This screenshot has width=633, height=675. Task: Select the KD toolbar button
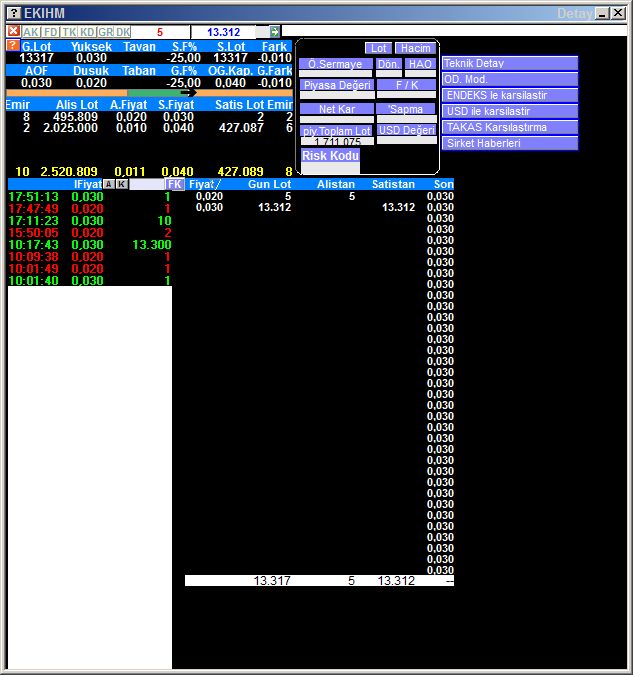coord(87,32)
